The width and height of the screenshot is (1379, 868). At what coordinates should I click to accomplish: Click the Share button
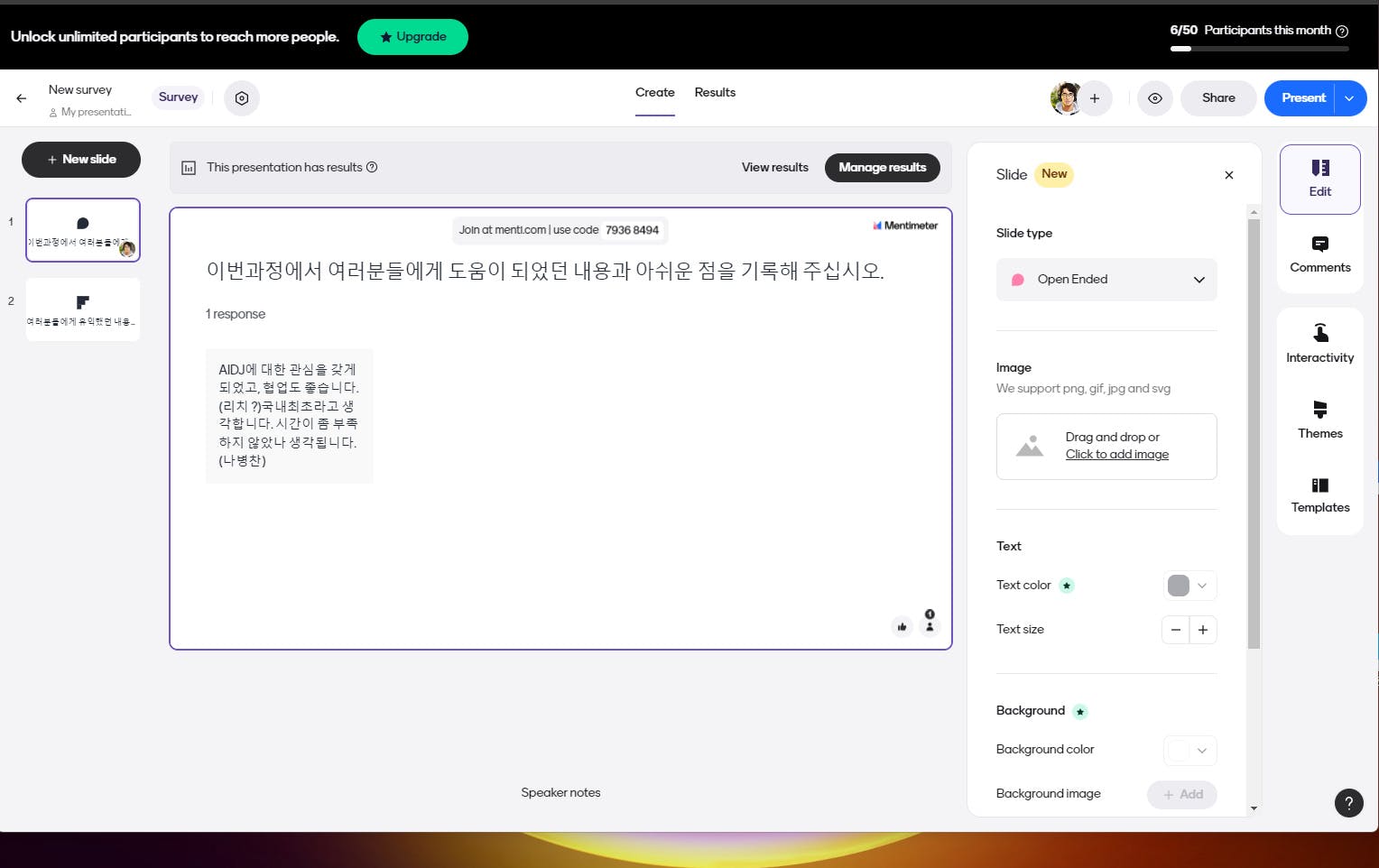(1218, 98)
